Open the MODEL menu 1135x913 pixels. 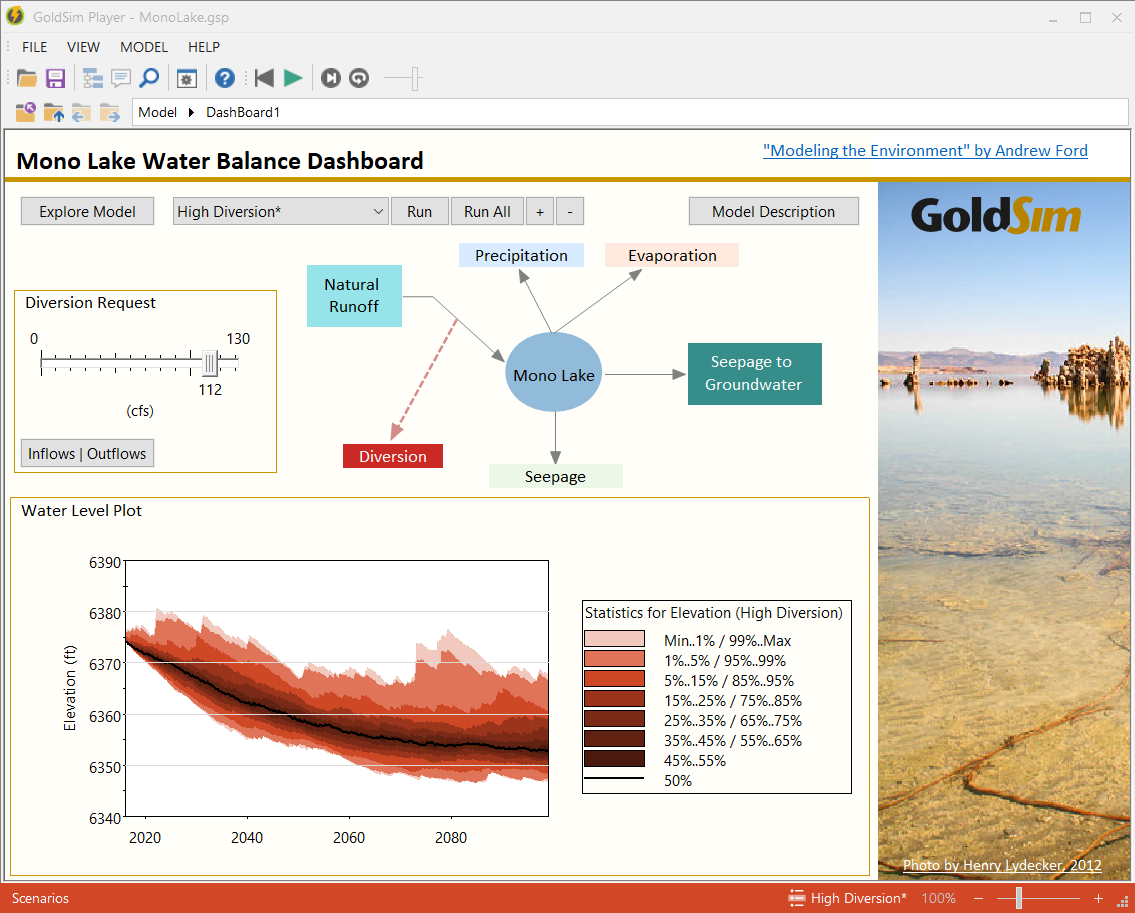click(144, 47)
